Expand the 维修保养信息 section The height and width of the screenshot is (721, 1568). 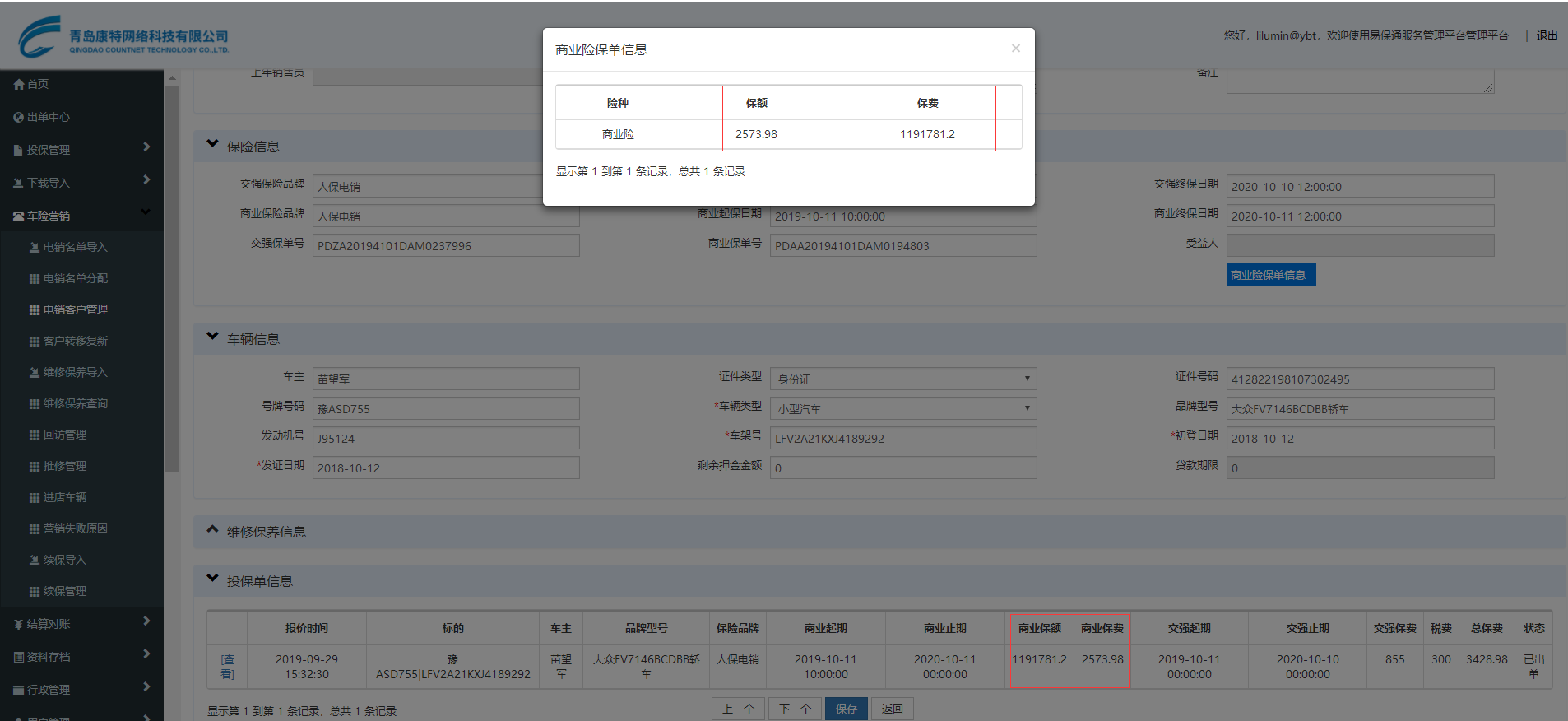point(212,529)
